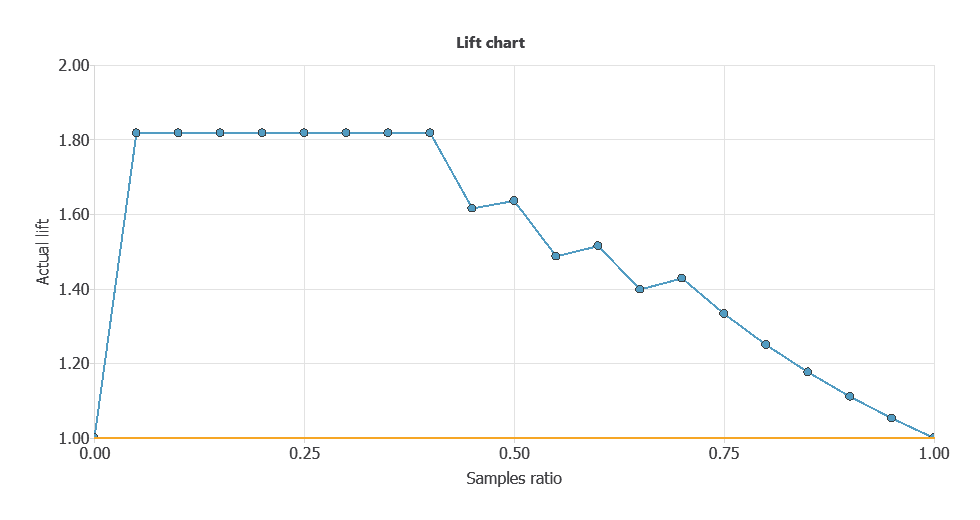980x520 pixels.
Task: Select the data point at samples ratio 0.85
Action: tap(808, 372)
